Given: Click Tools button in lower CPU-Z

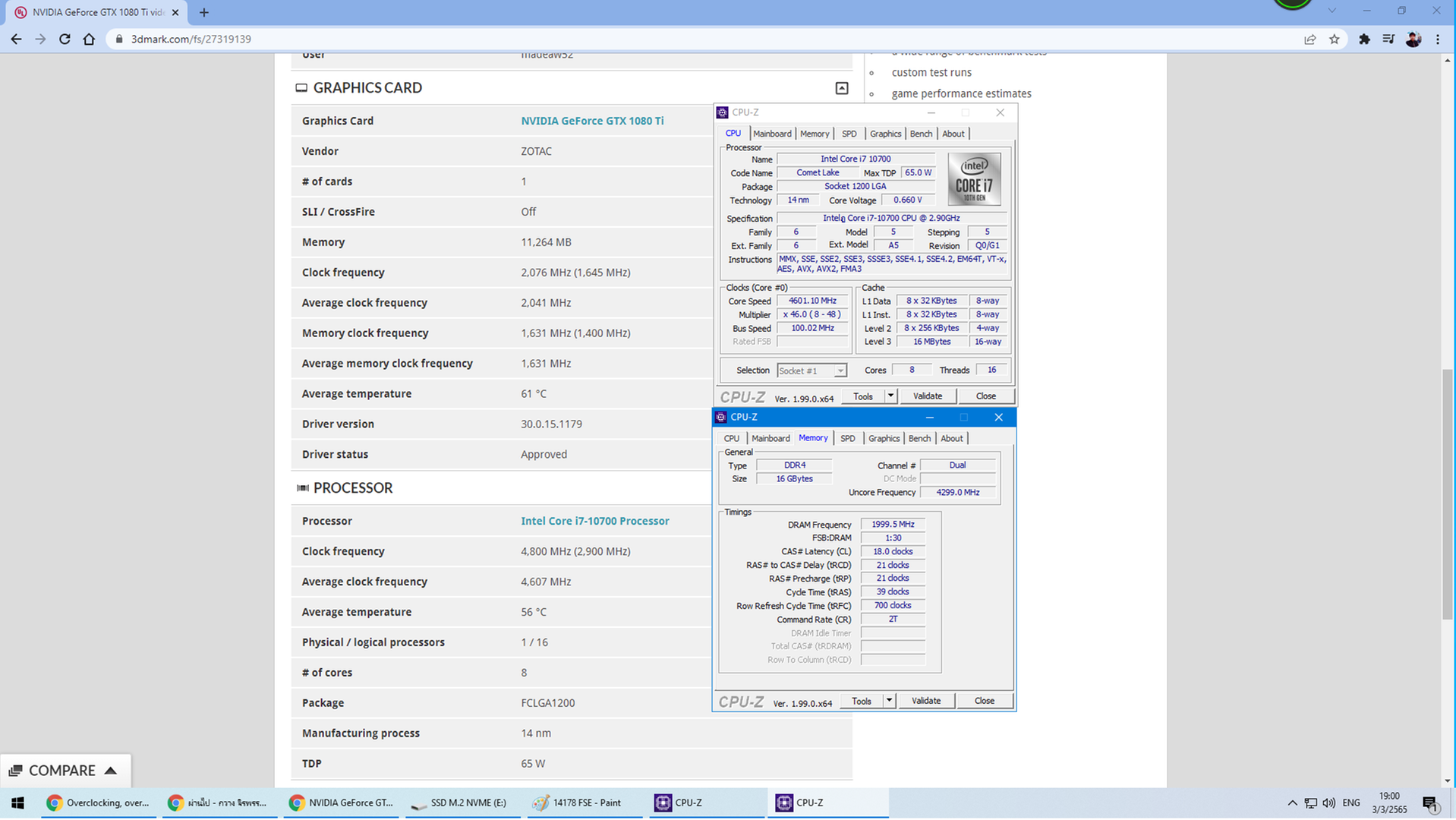Looking at the screenshot, I should 862,701.
